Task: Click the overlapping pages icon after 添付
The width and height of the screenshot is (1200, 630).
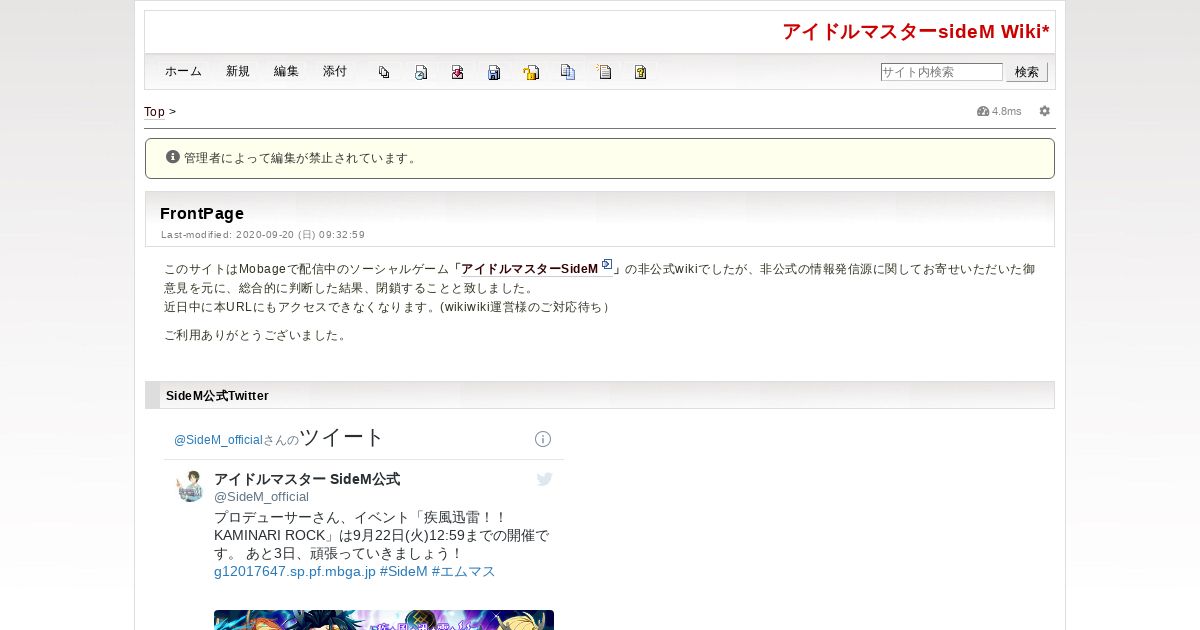Action: click(x=384, y=72)
